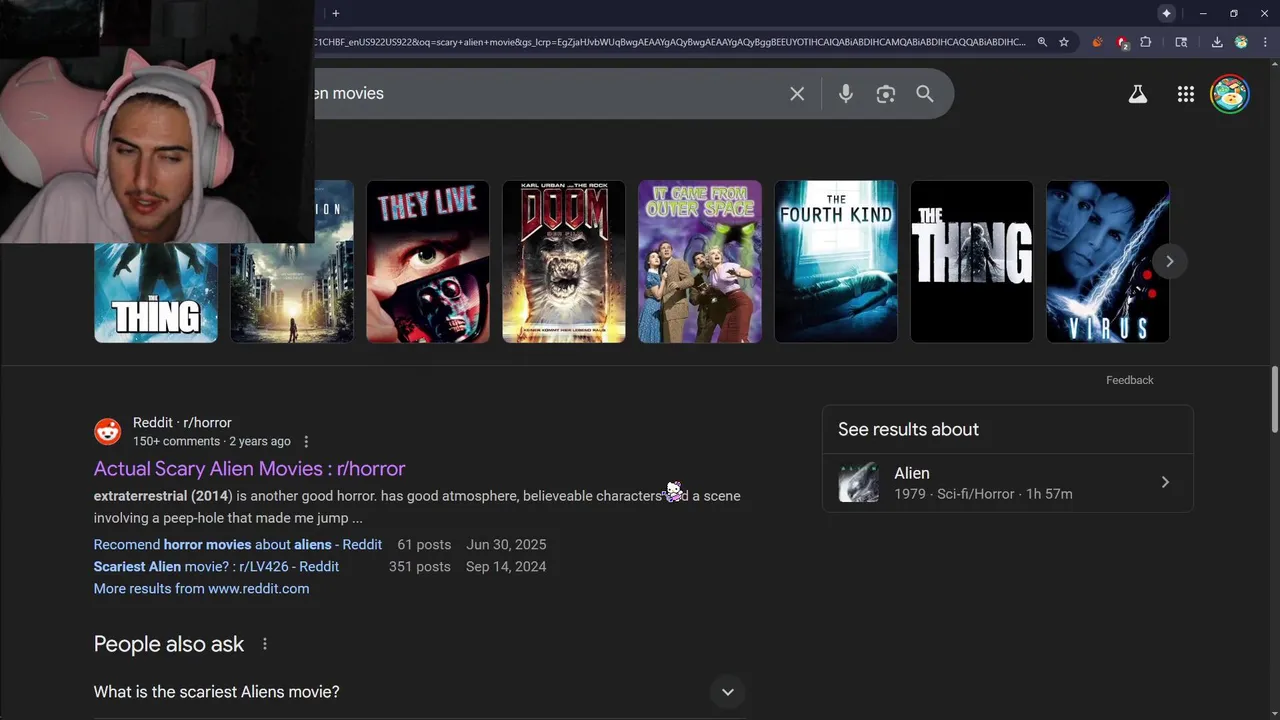Screen dimensions: 1280x720
Task: Clear the search box with the X
Action: coord(797,93)
